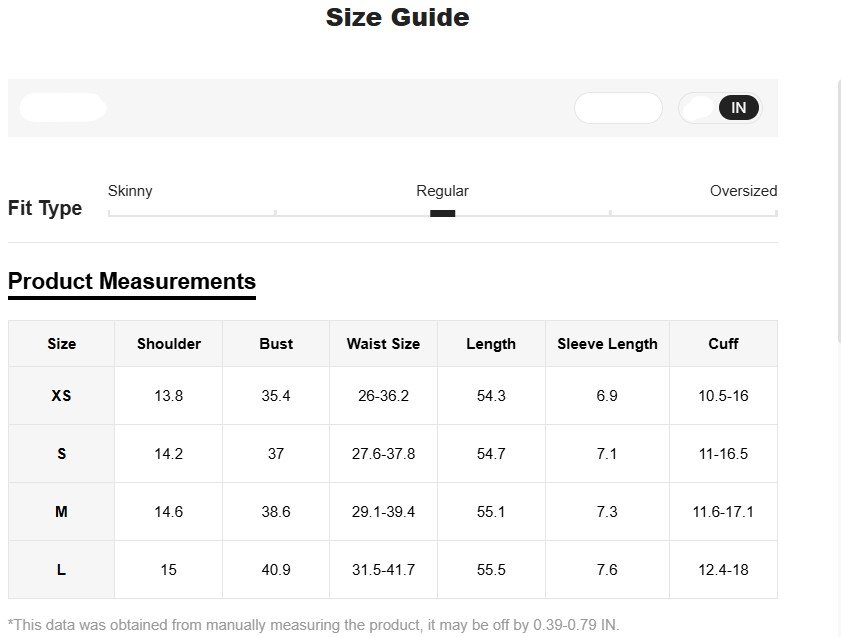841x637 pixels.
Task: Select the S size row
Action: pyautogui.click(x=61, y=453)
